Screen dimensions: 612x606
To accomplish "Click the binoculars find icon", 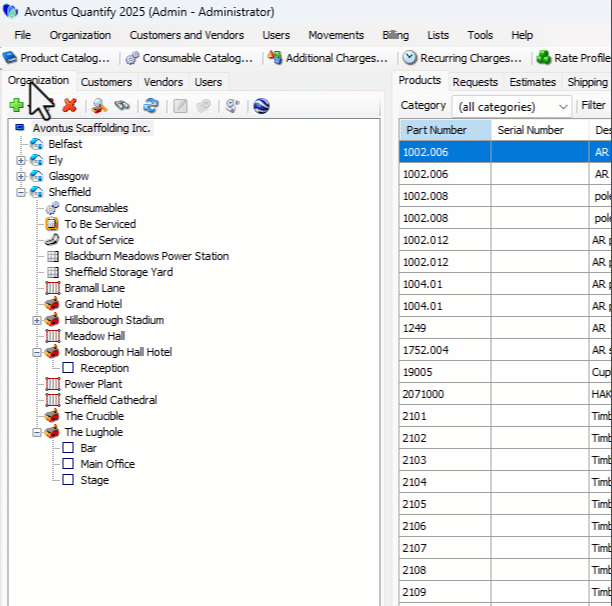I will (x=122, y=105).
